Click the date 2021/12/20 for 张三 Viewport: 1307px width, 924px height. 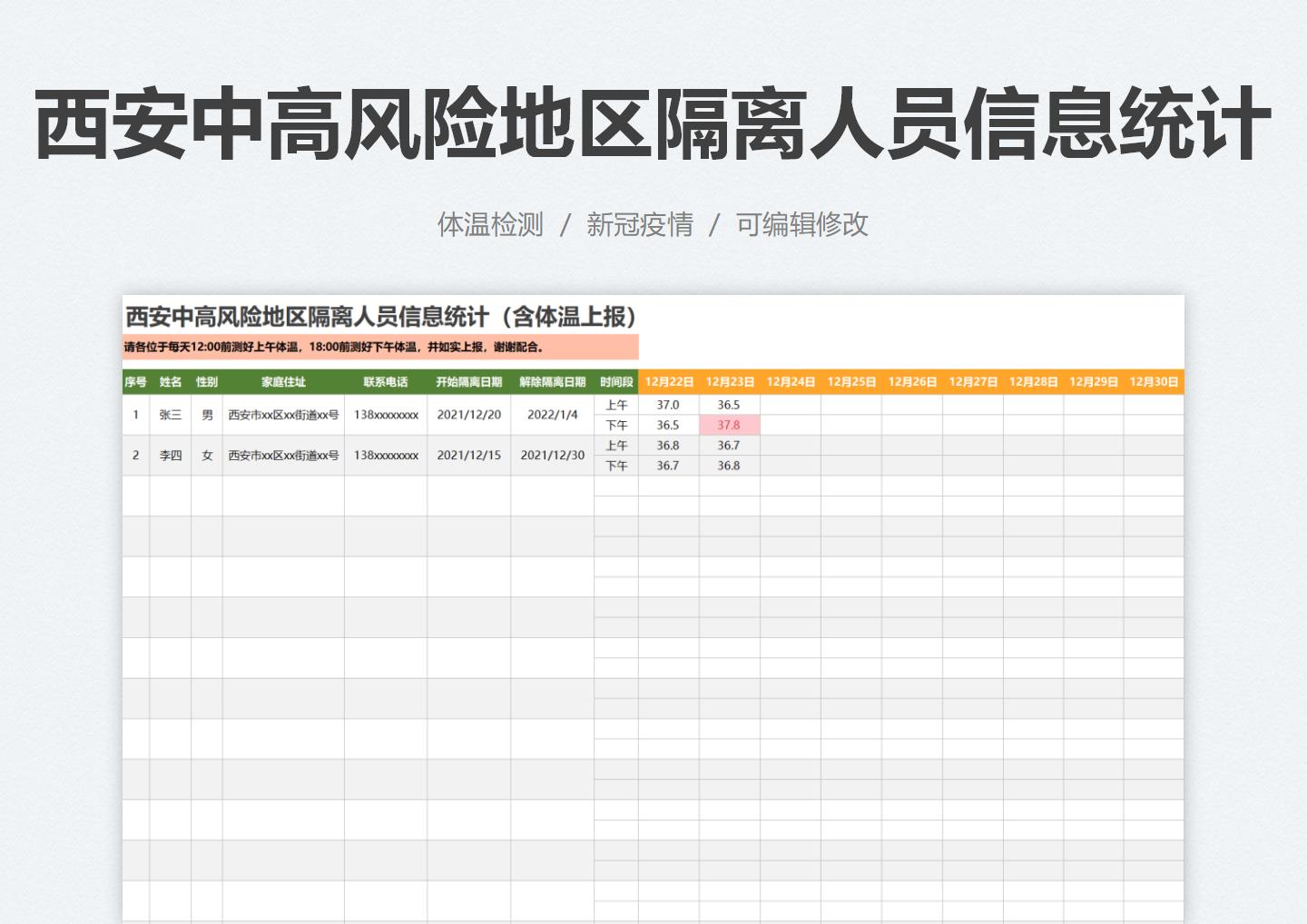pyautogui.click(x=468, y=415)
